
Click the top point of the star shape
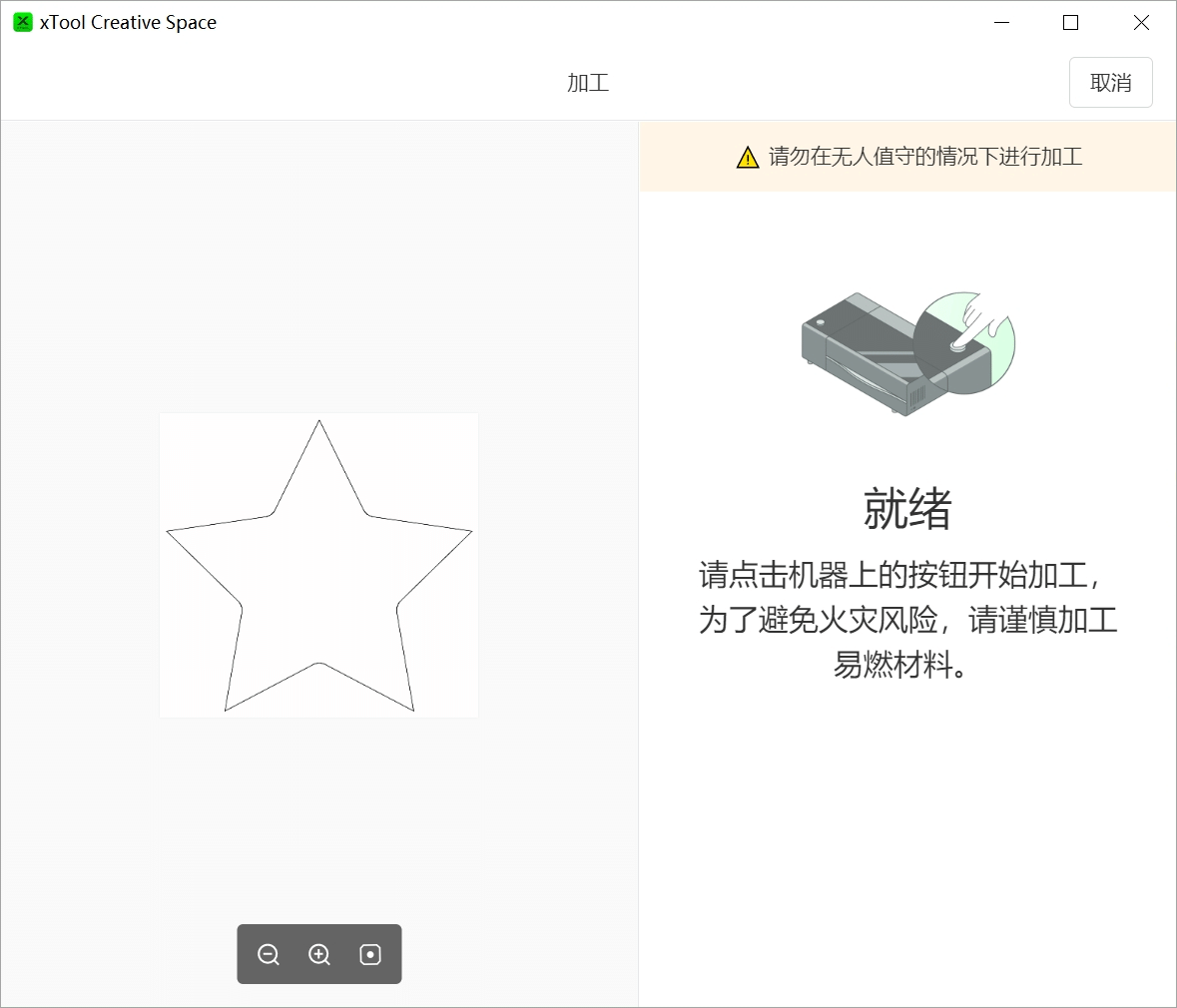click(x=319, y=421)
